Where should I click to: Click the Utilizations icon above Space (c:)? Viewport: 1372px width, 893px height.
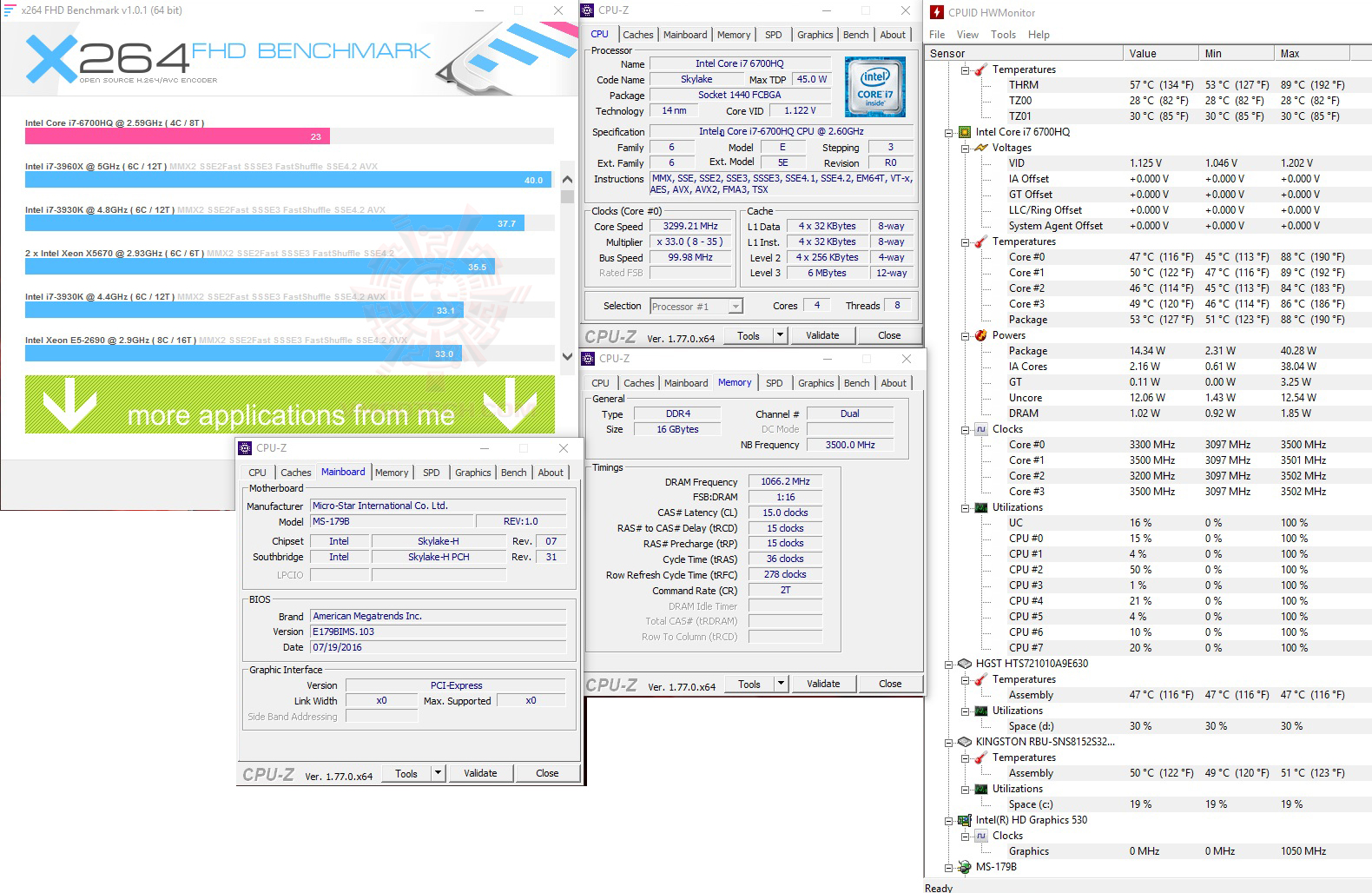[980, 789]
